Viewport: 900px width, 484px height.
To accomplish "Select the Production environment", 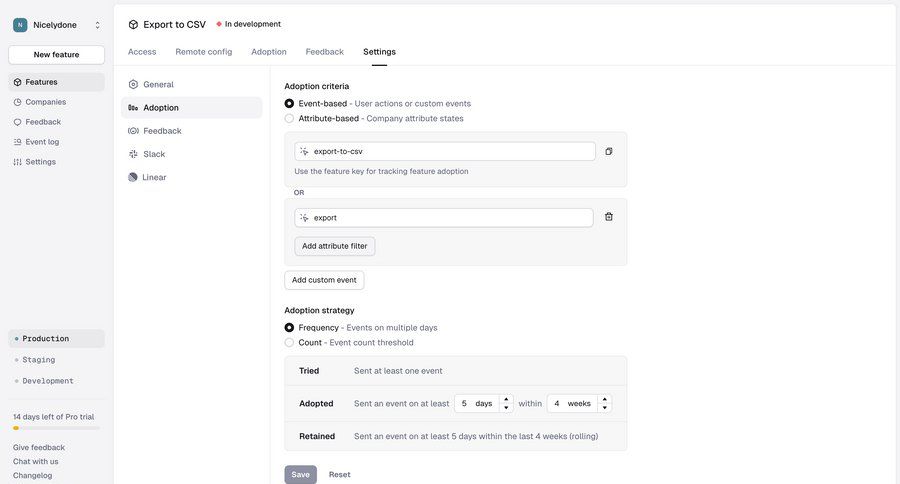I will click(x=56, y=339).
